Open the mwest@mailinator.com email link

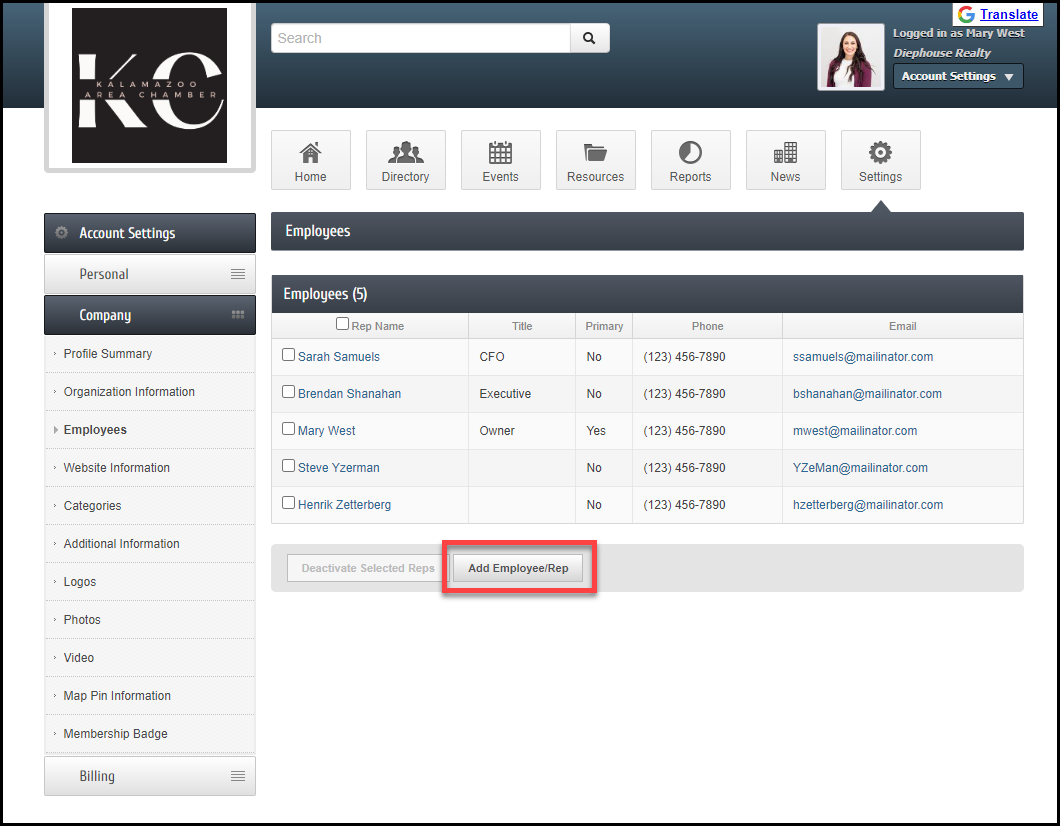point(855,431)
